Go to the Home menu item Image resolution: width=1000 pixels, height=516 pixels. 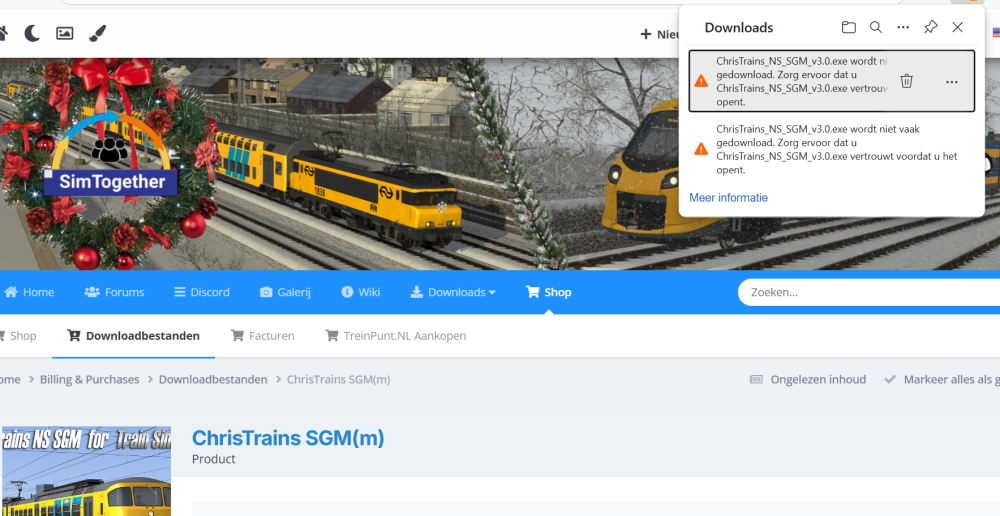30,292
